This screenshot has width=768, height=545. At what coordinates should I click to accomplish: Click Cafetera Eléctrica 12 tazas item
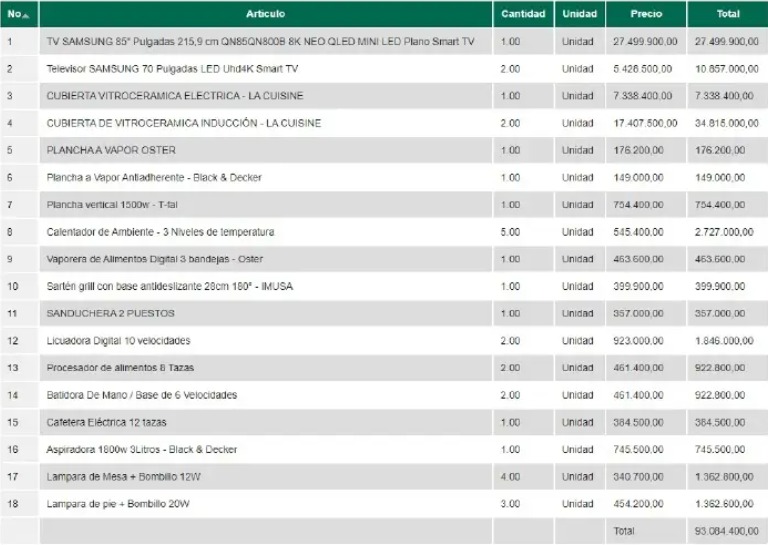tap(106, 423)
